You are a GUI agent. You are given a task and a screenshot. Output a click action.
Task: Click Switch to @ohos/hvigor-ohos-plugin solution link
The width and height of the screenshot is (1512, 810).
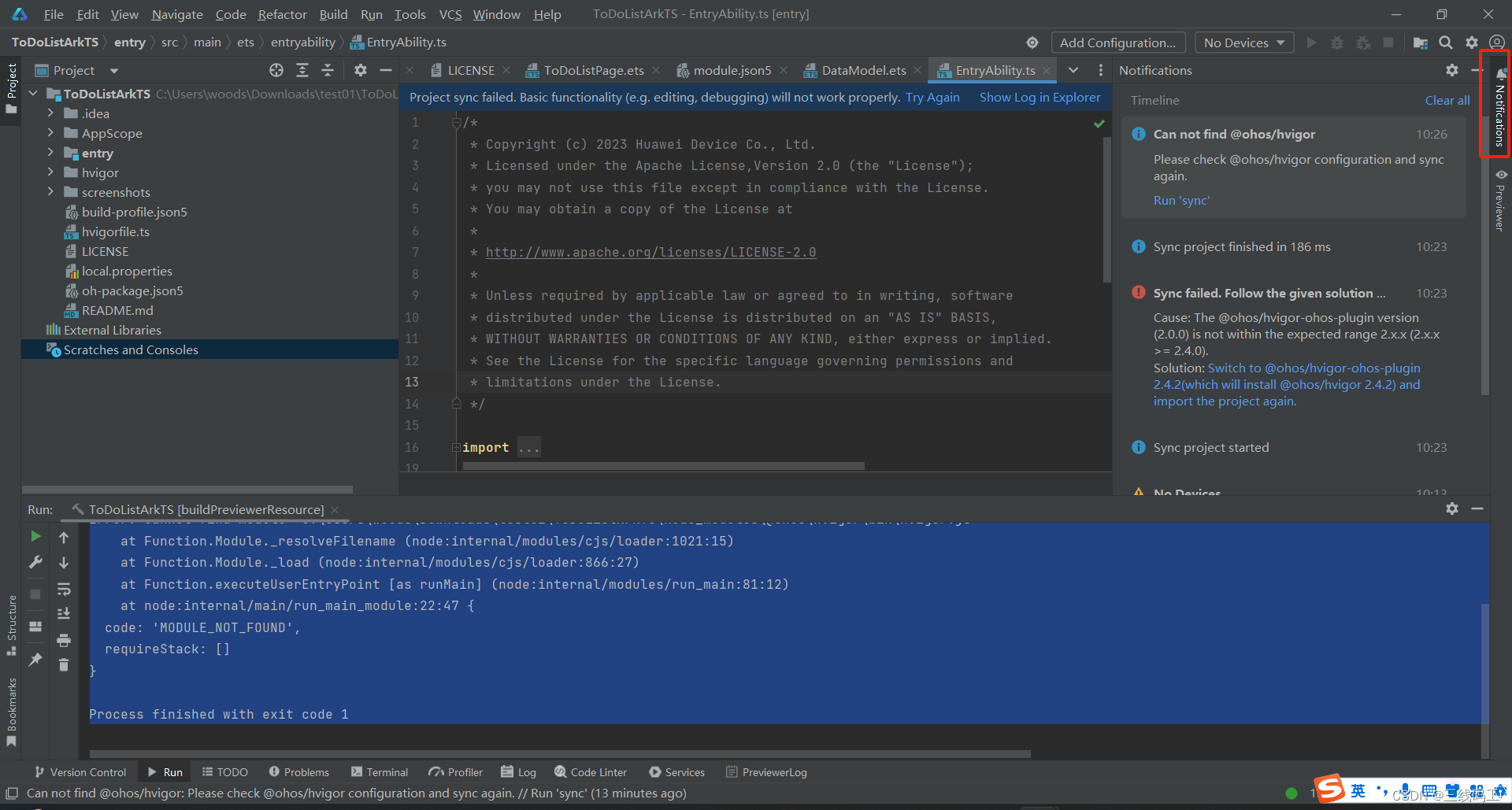click(x=1287, y=384)
